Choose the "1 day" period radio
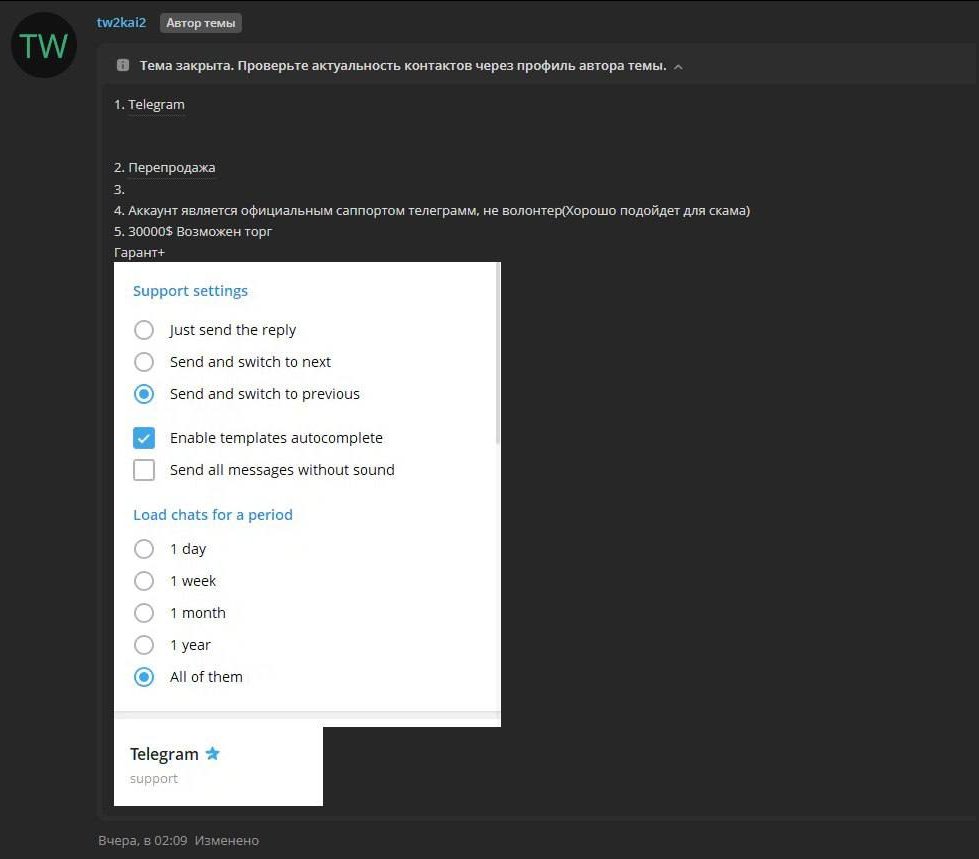979x859 pixels. 144,549
